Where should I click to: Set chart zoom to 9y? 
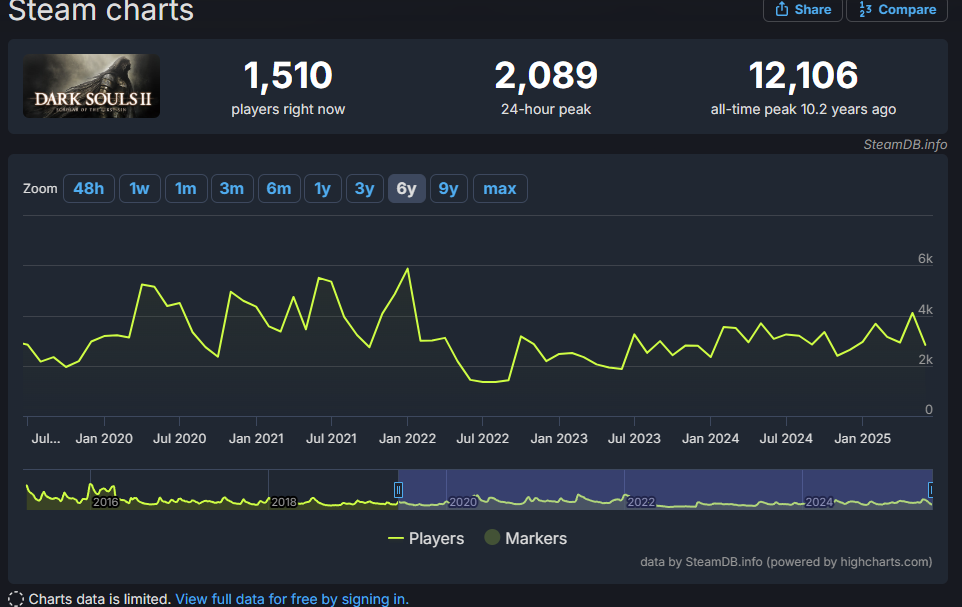pyautogui.click(x=448, y=188)
